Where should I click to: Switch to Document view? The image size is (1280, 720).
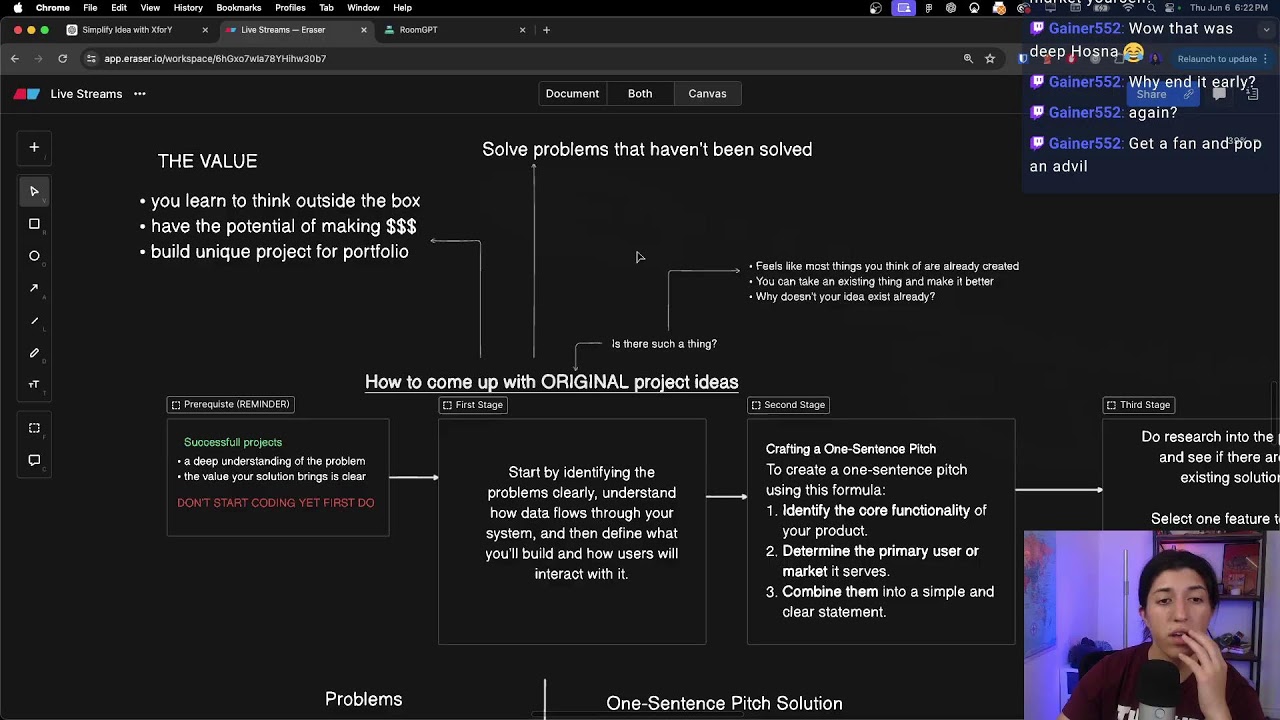(x=572, y=94)
